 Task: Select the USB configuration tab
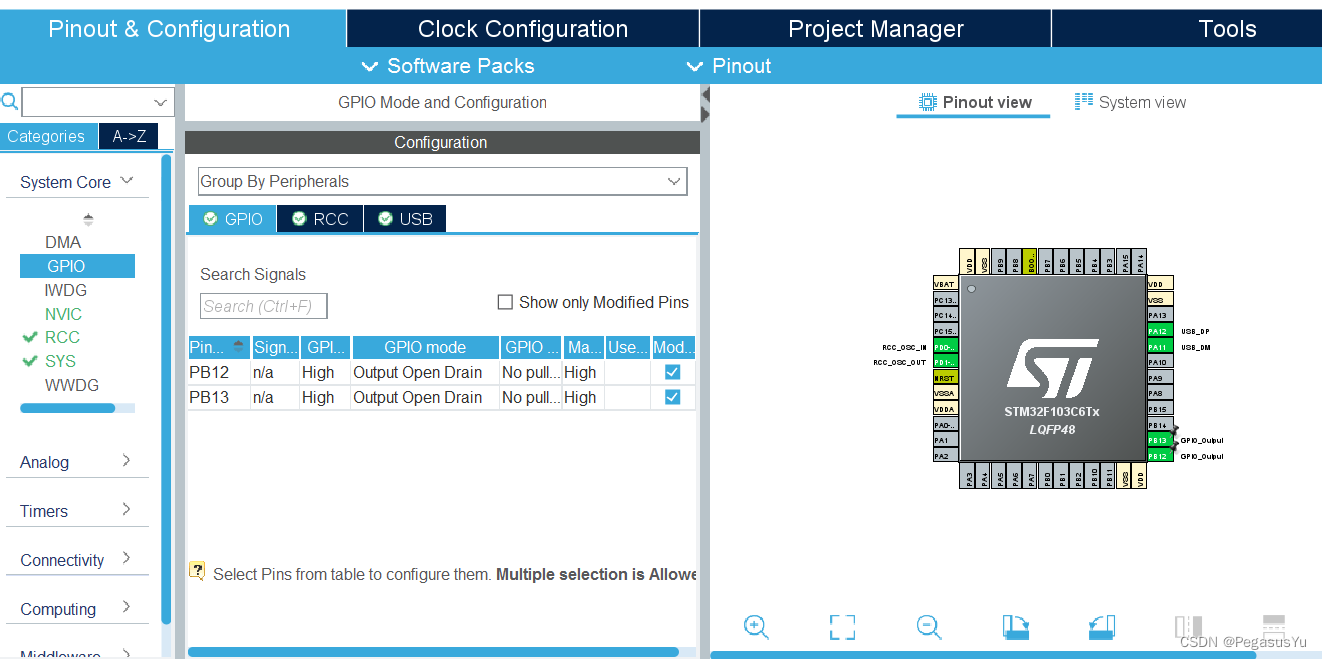coord(405,218)
